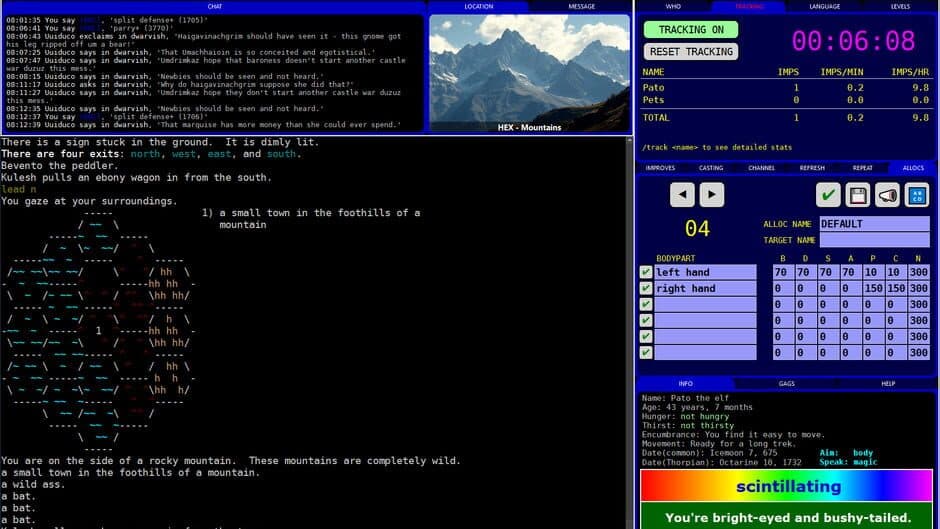The image size is (940, 529).
Task: Click the ALLOC NAME field showing DEFAULT
Action: click(874, 224)
